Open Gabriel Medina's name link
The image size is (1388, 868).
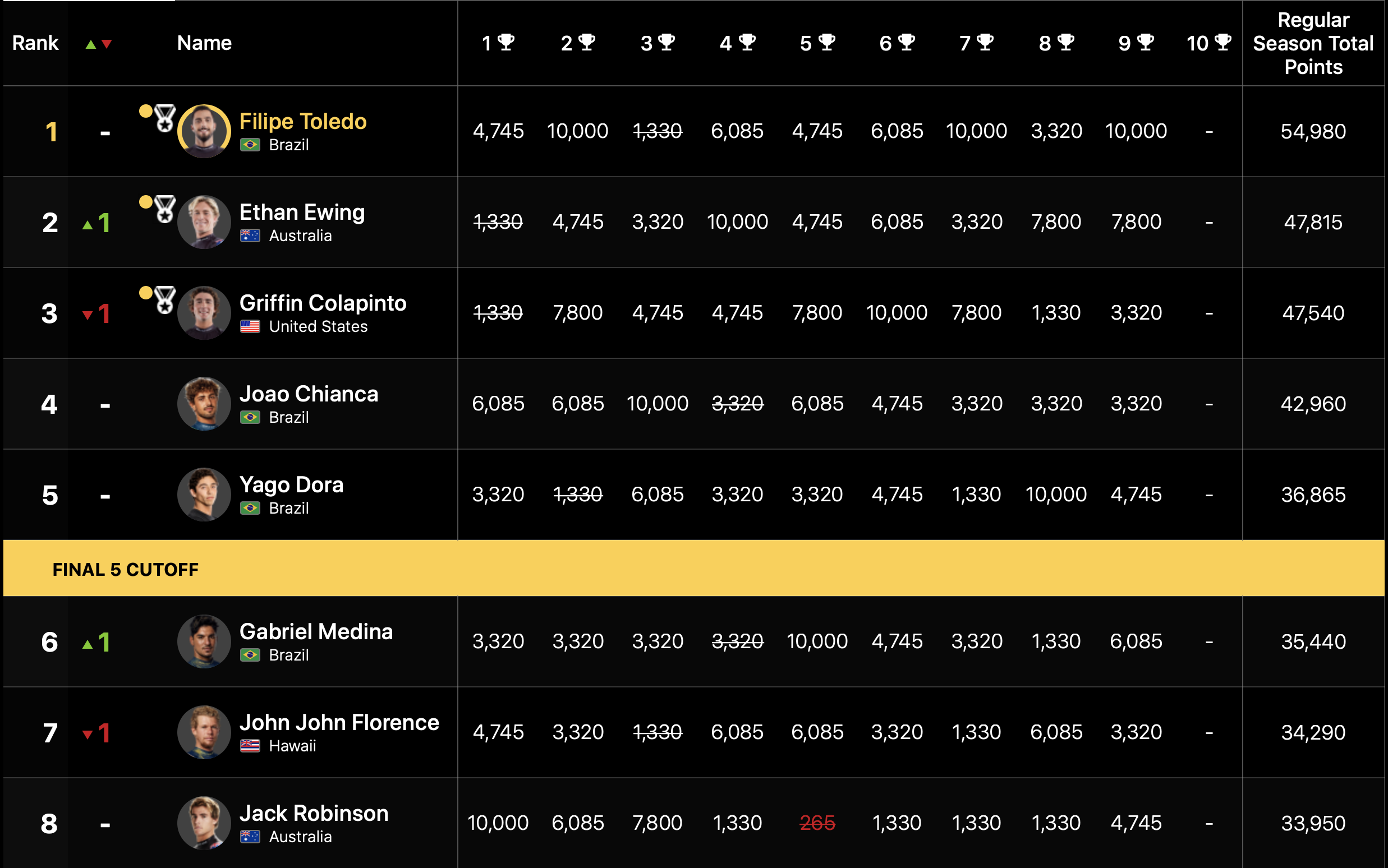(x=316, y=631)
